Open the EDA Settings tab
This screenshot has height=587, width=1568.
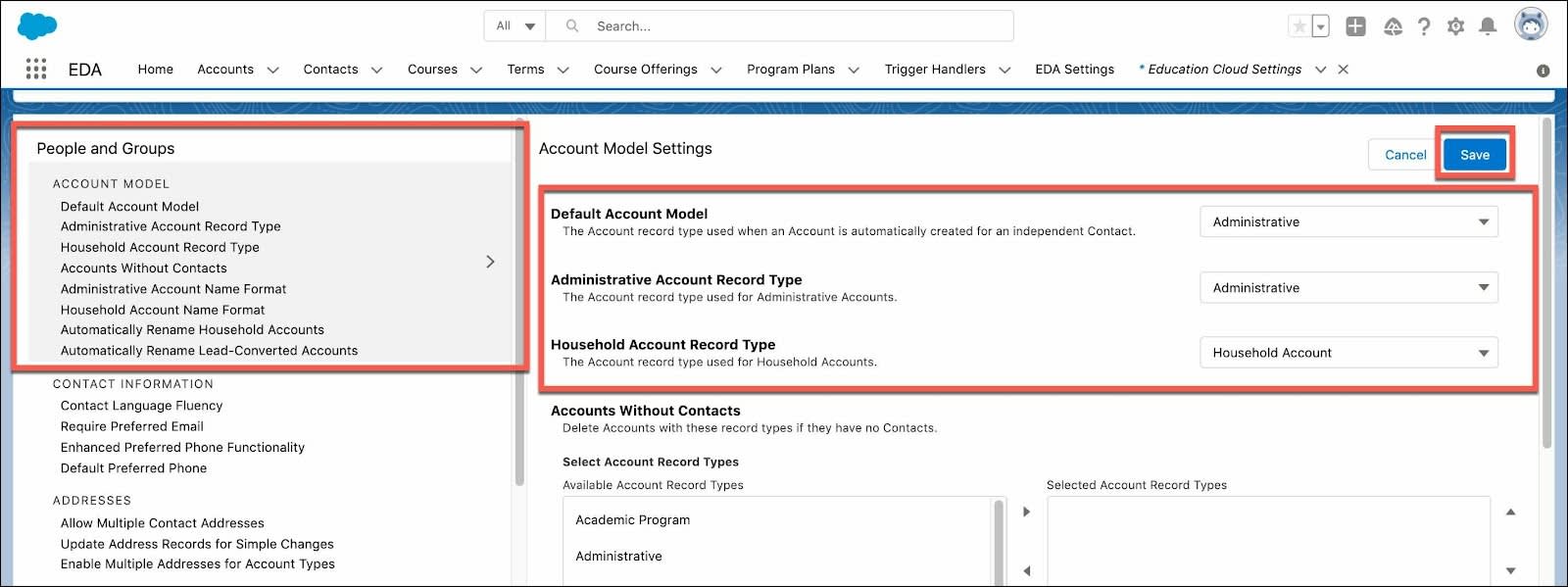click(1074, 70)
